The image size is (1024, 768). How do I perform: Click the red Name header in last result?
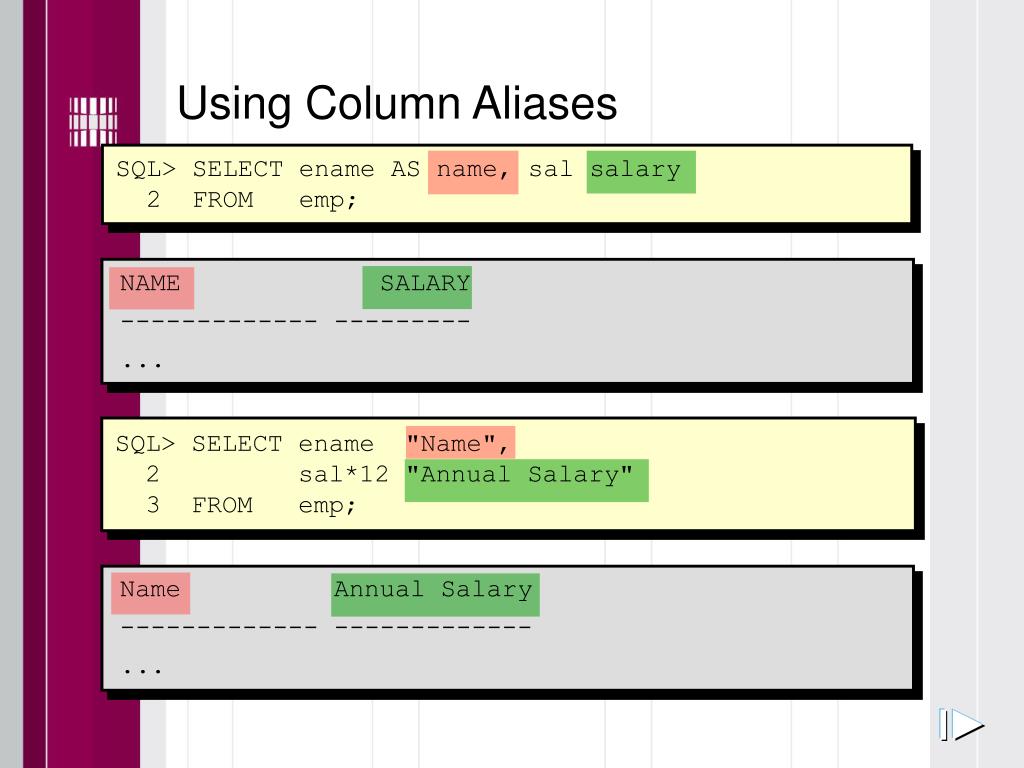150,590
